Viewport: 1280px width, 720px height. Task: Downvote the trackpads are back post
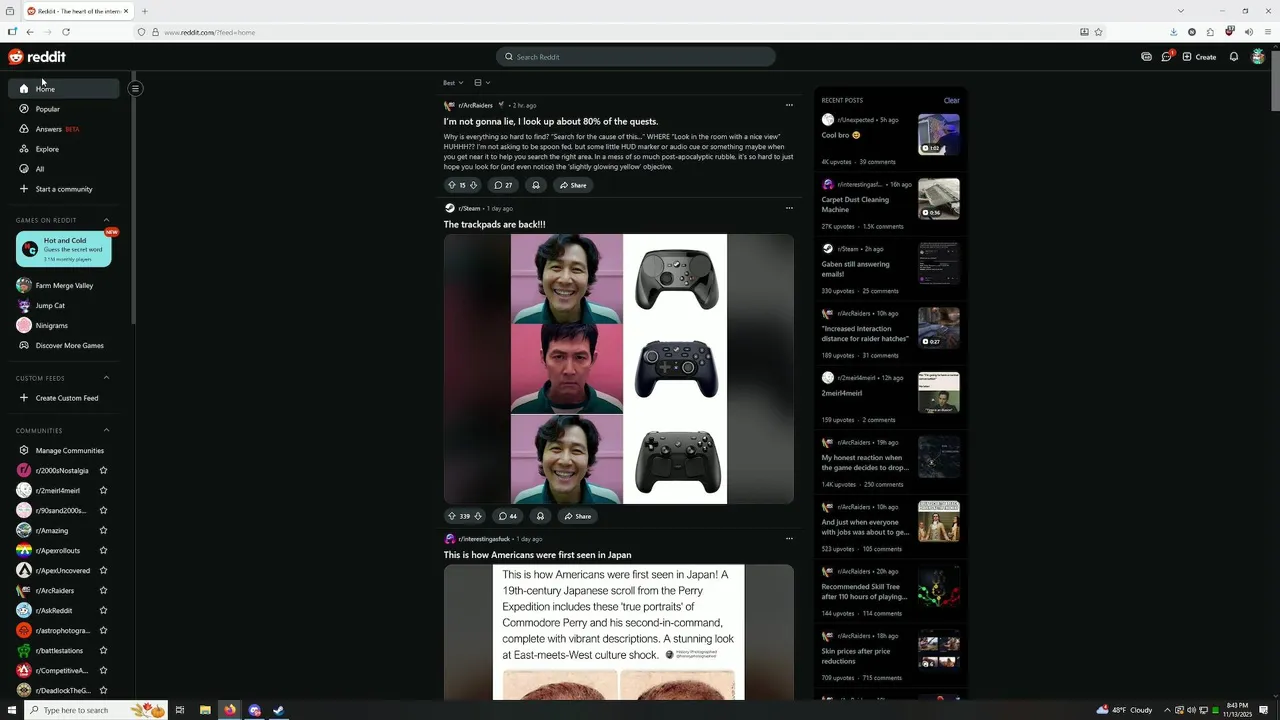tap(478, 516)
